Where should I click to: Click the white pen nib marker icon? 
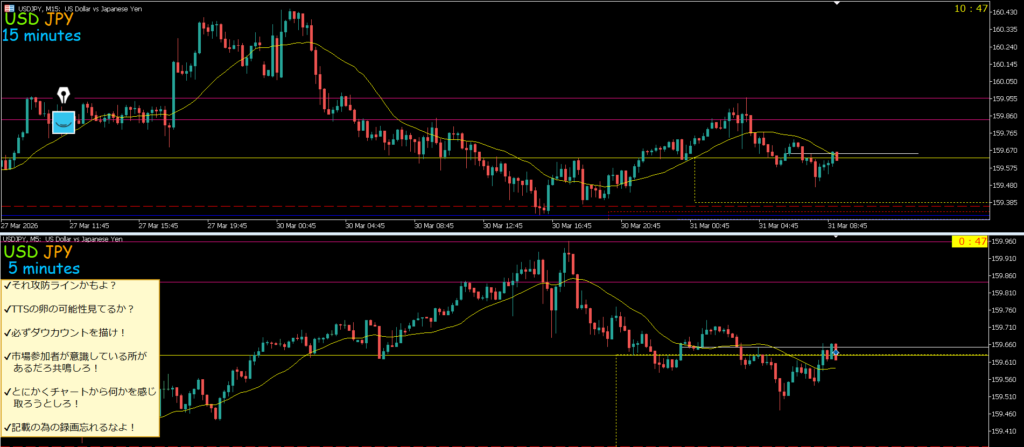(x=64, y=95)
